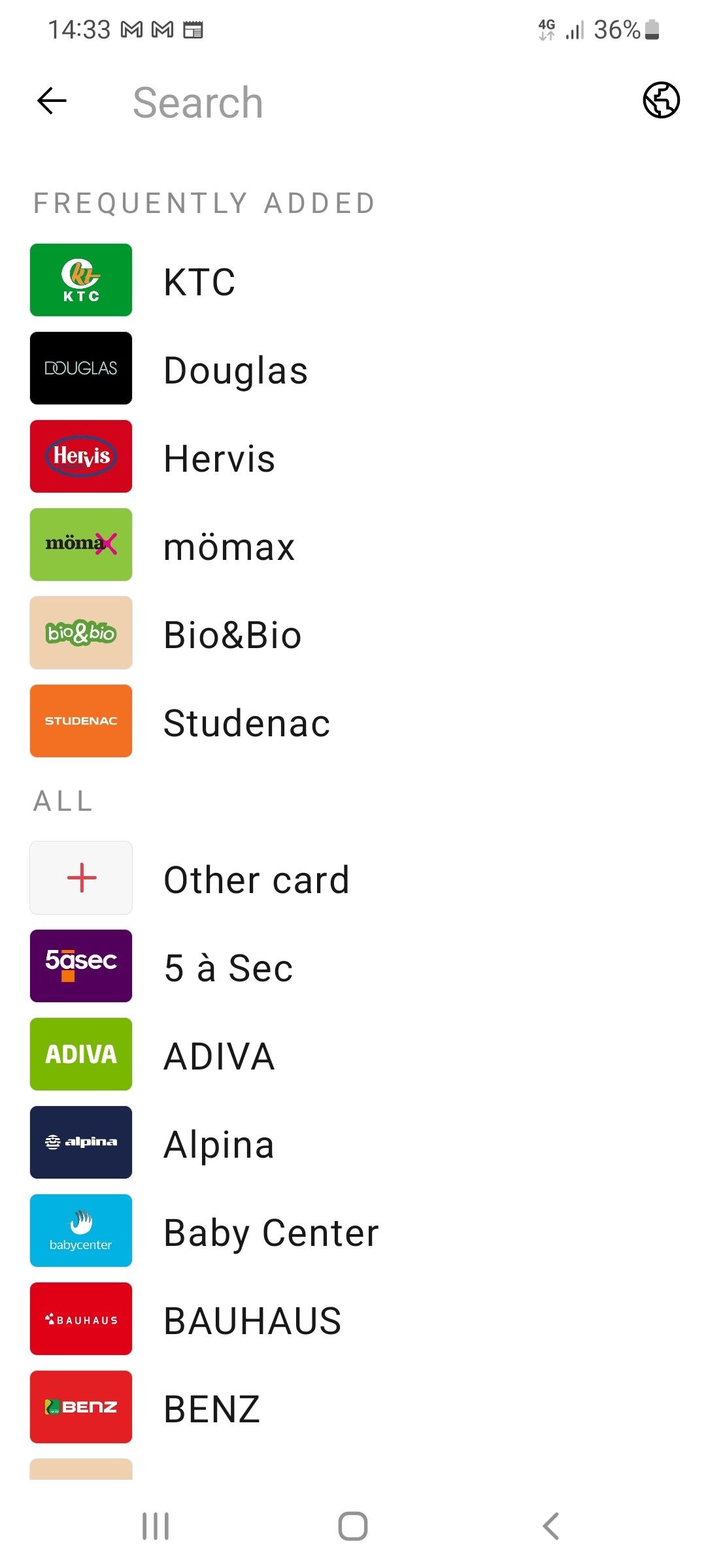
Task: Open Android recent apps button
Action: coord(156,1527)
